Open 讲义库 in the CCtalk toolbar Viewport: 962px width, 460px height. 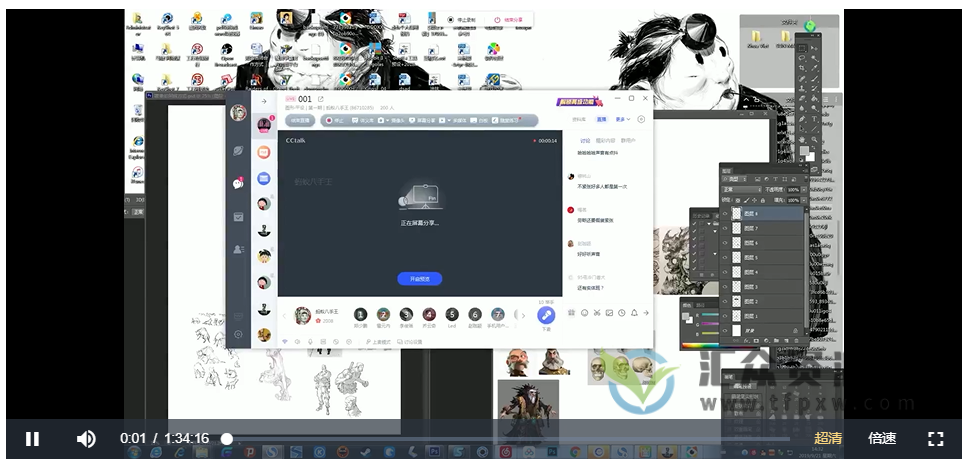[363, 120]
